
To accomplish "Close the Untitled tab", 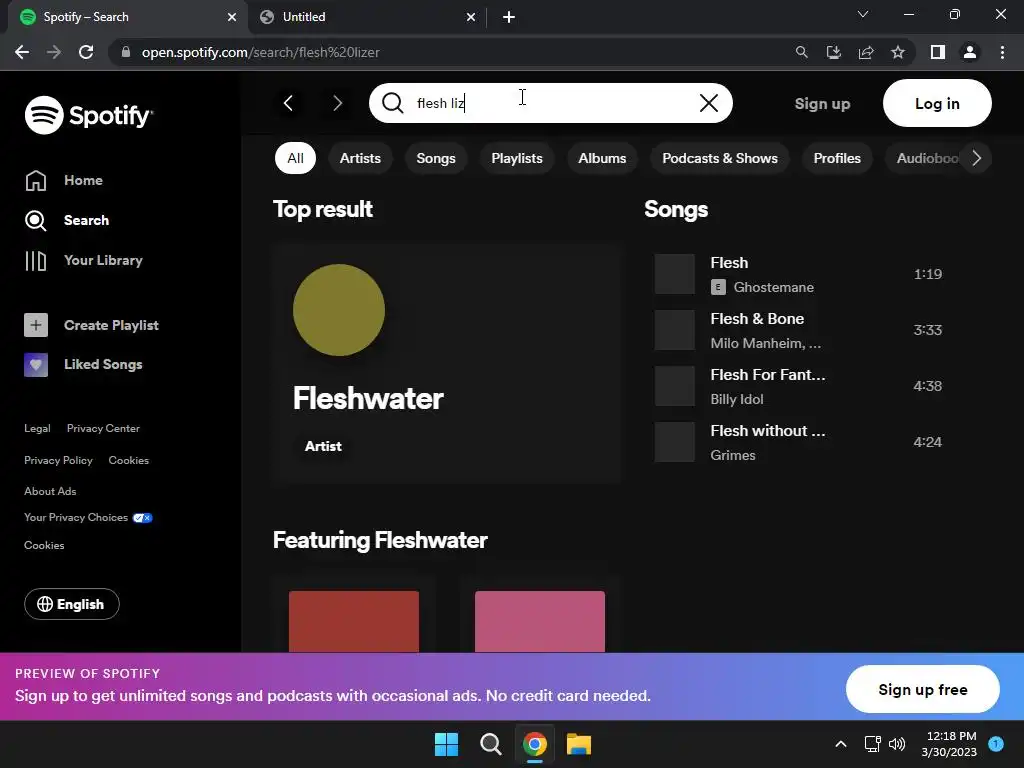I will 471,17.
